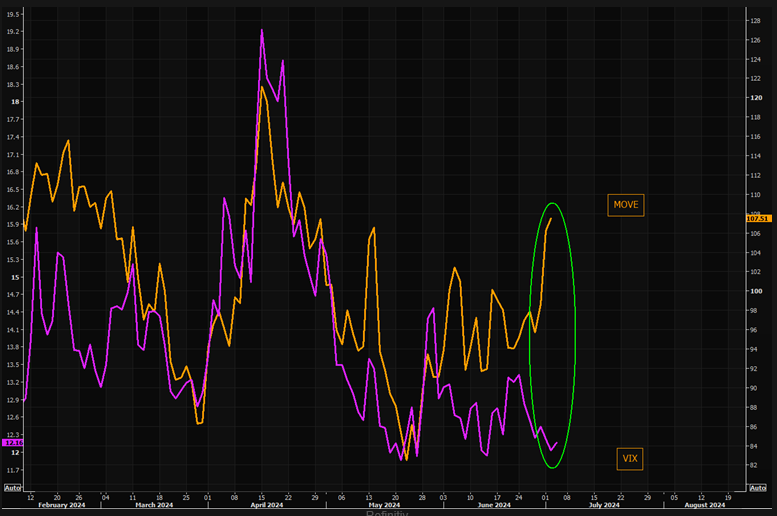Click the Auto button on left axis

pos(13,488)
